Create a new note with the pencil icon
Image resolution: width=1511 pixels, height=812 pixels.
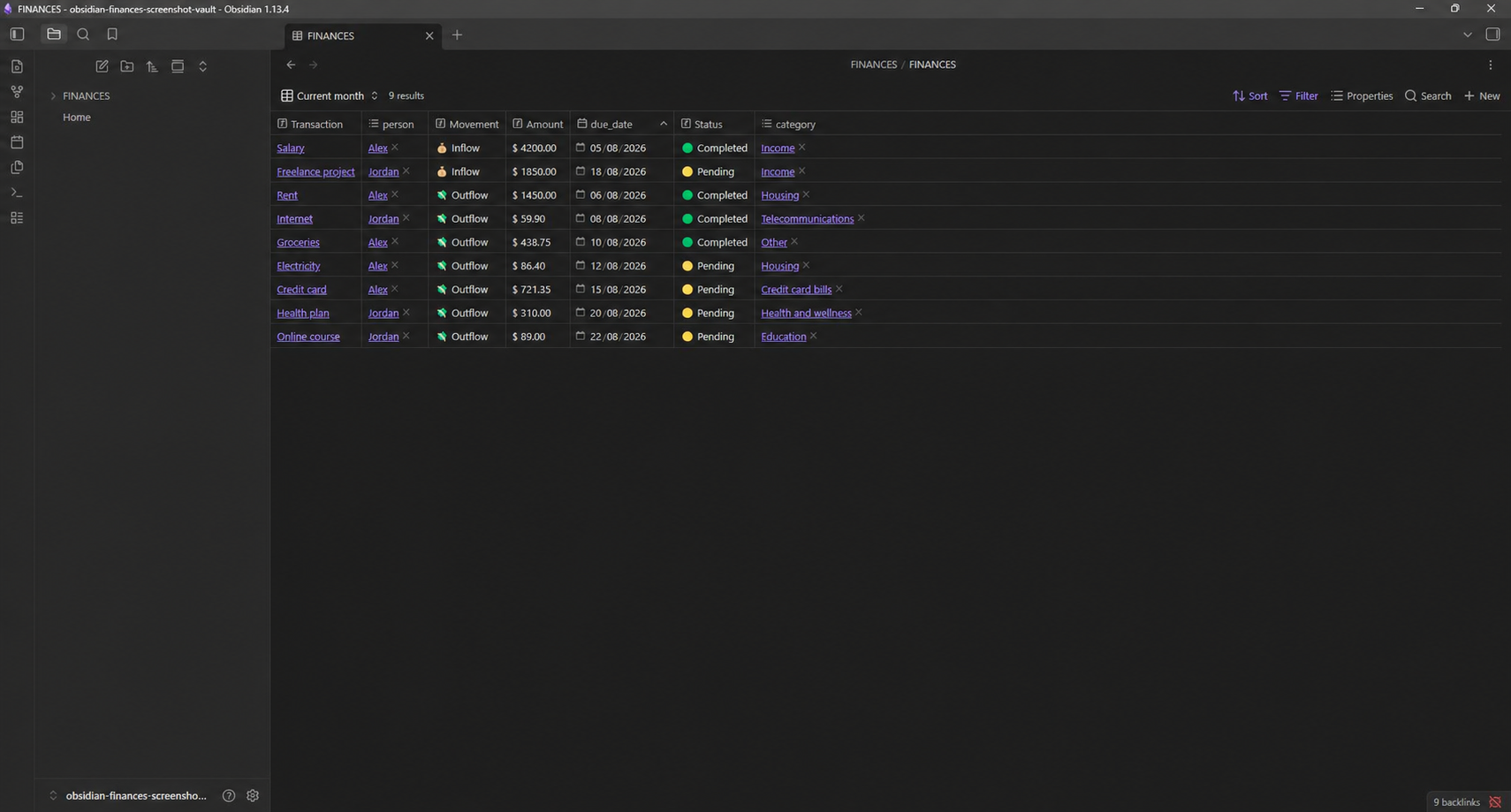(102, 66)
